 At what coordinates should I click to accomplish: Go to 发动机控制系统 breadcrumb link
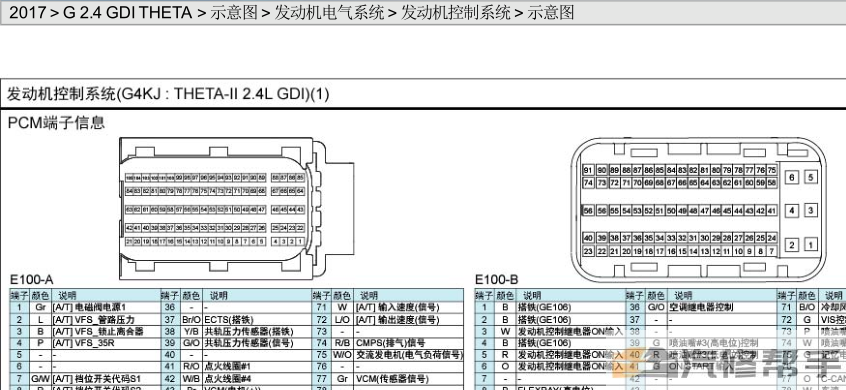(x=455, y=12)
